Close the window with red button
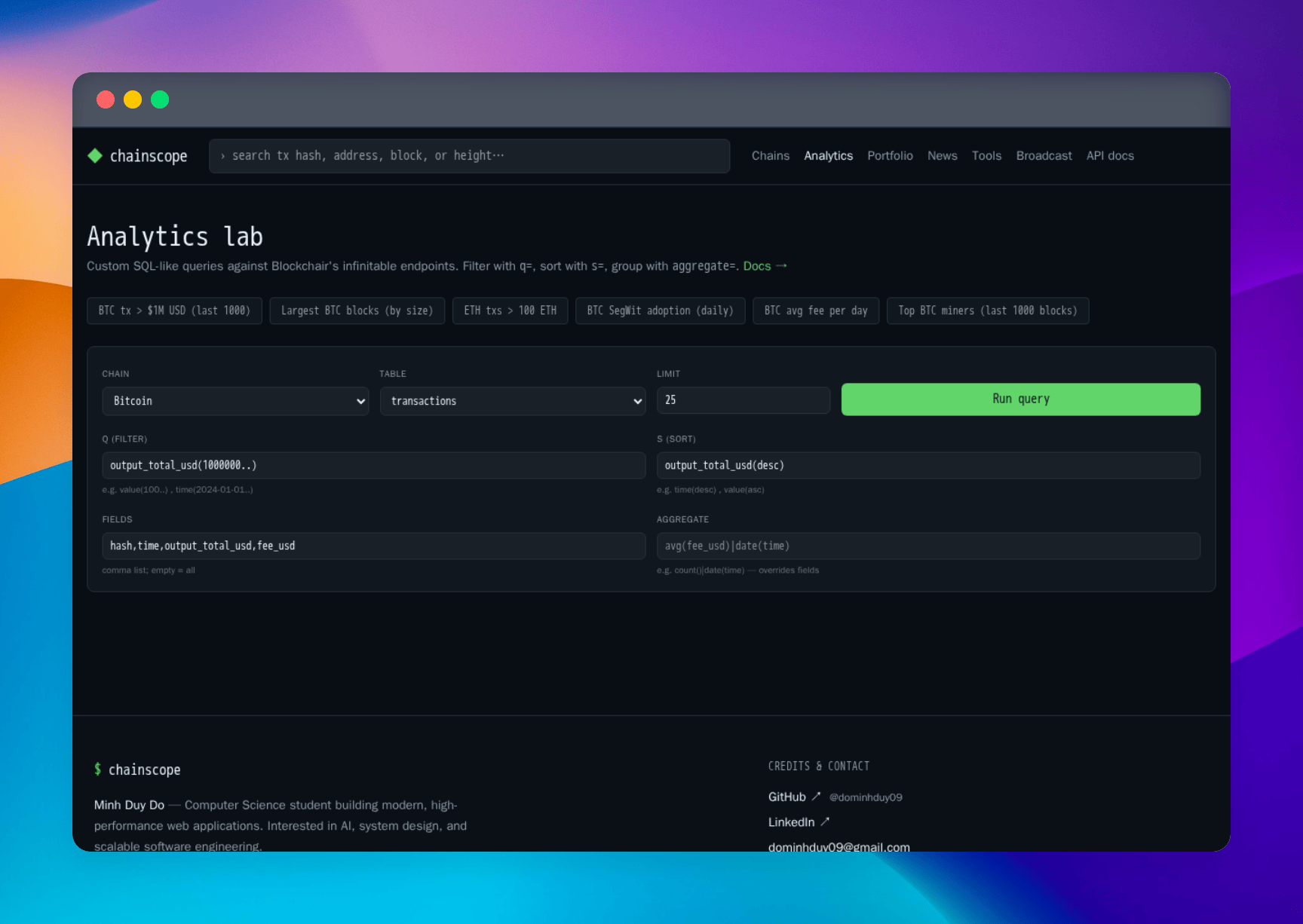1303x924 pixels. [x=106, y=99]
